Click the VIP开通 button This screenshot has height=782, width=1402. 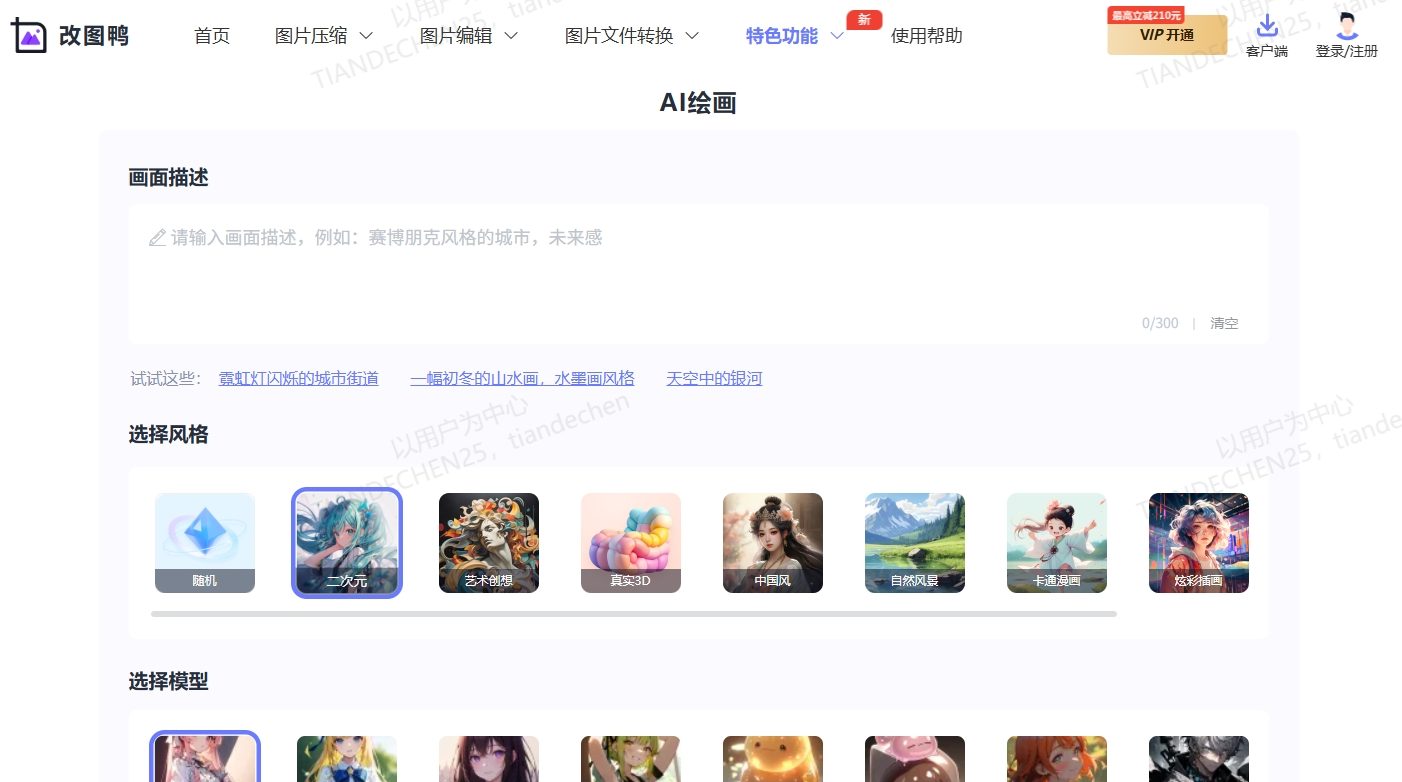(x=1166, y=37)
